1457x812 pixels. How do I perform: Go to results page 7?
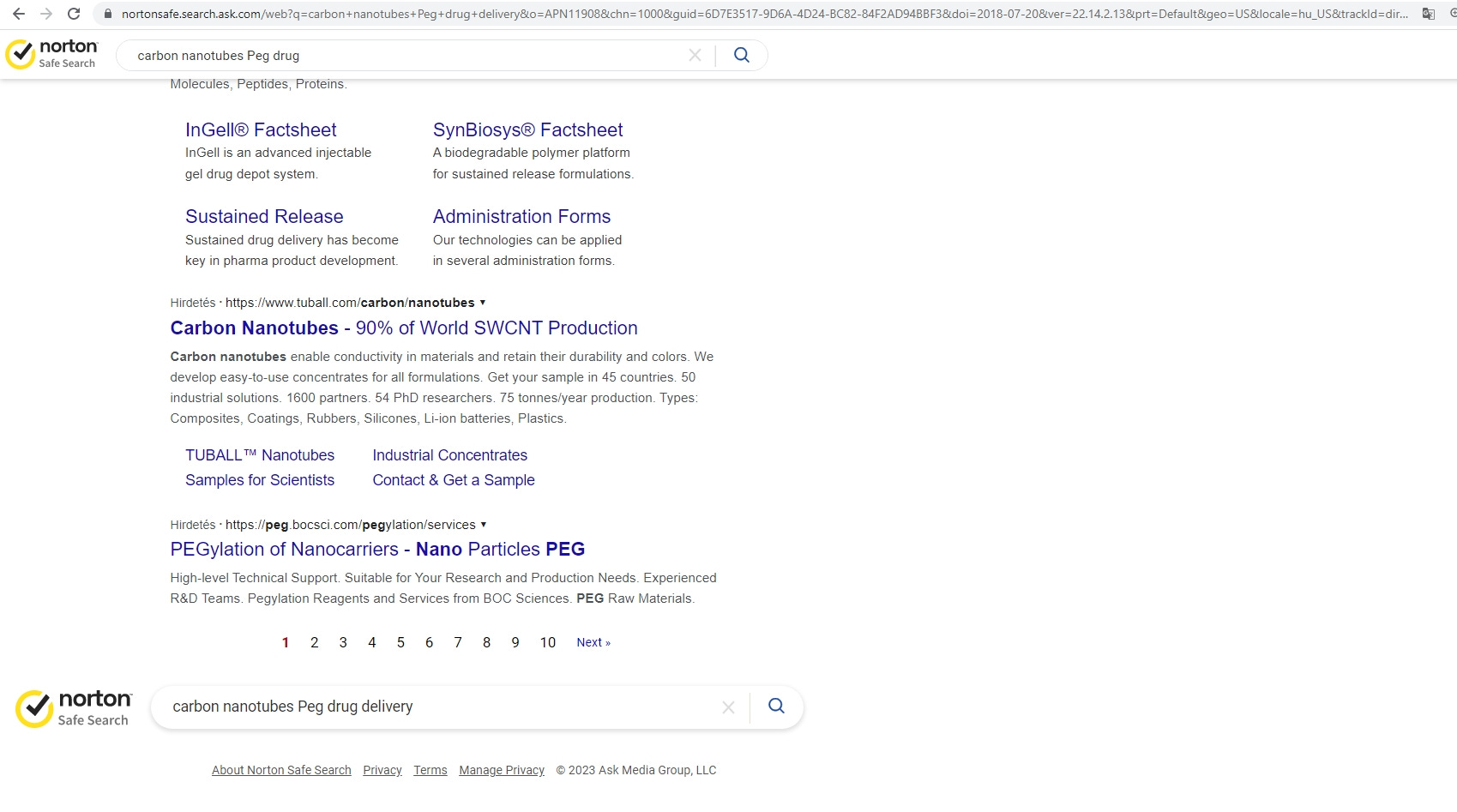coord(458,642)
